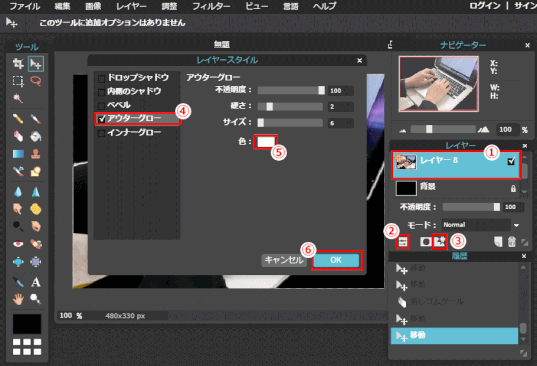537x366 pixels.
Task: Open the モード Normal dropdown
Action: tap(480, 225)
